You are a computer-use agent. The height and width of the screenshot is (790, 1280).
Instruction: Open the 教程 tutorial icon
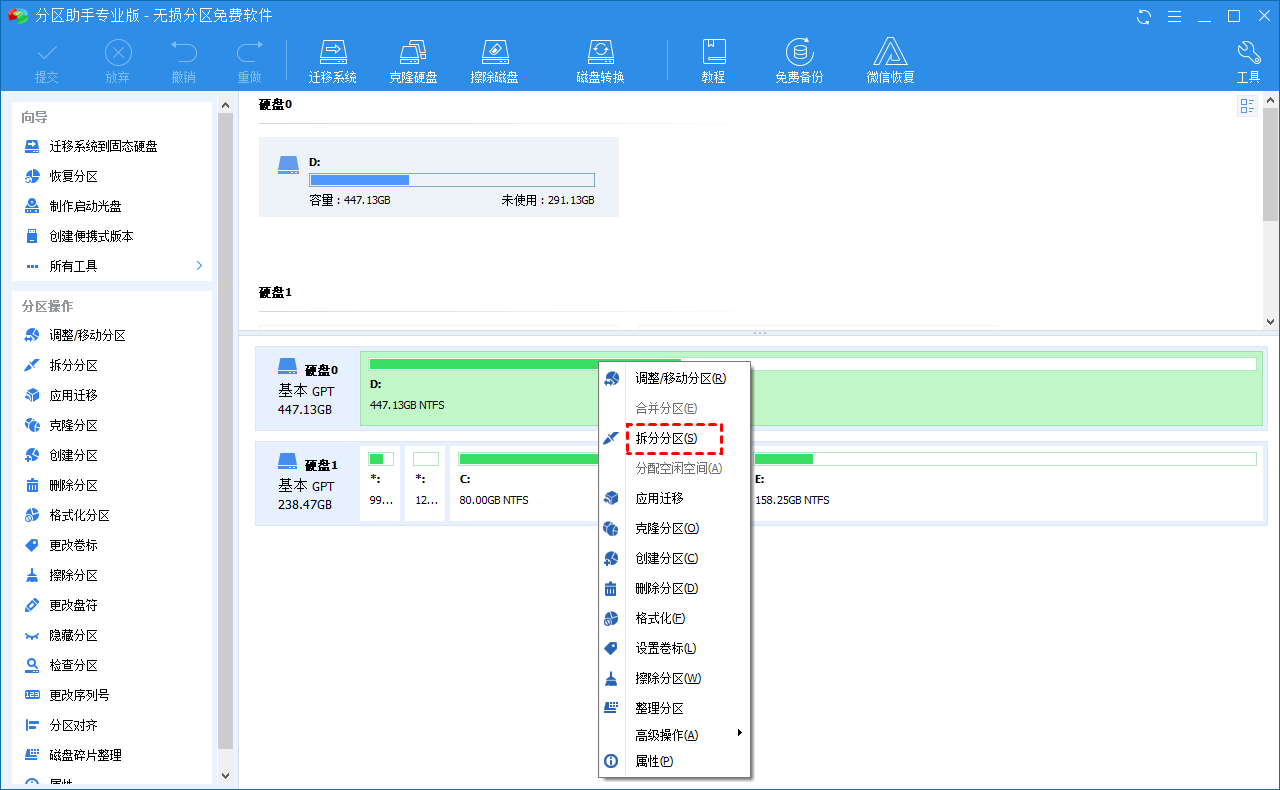click(x=713, y=52)
